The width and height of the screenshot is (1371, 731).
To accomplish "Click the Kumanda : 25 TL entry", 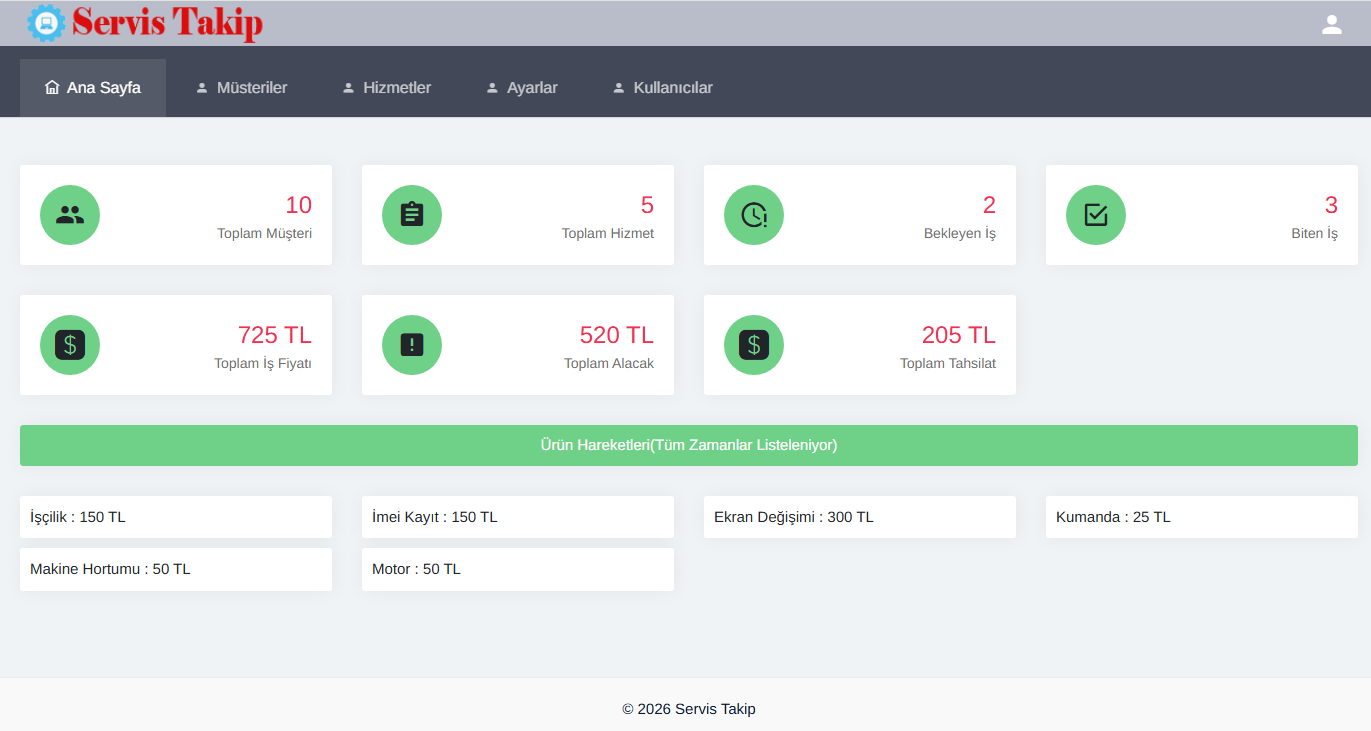I will [1201, 517].
